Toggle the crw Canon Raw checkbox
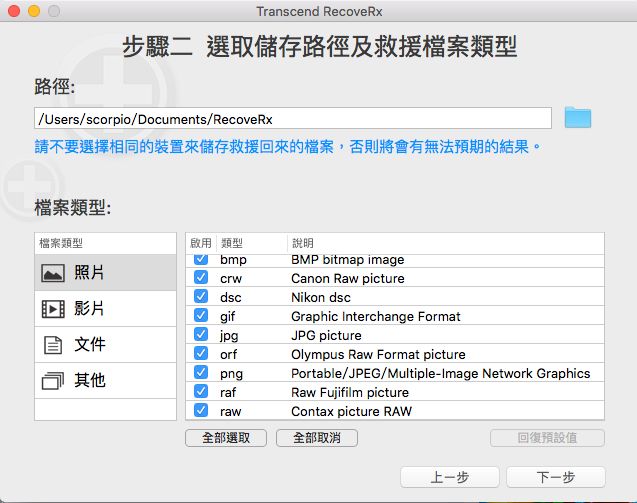Image resolution: width=637 pixels, height=503 pixels. 201,278
